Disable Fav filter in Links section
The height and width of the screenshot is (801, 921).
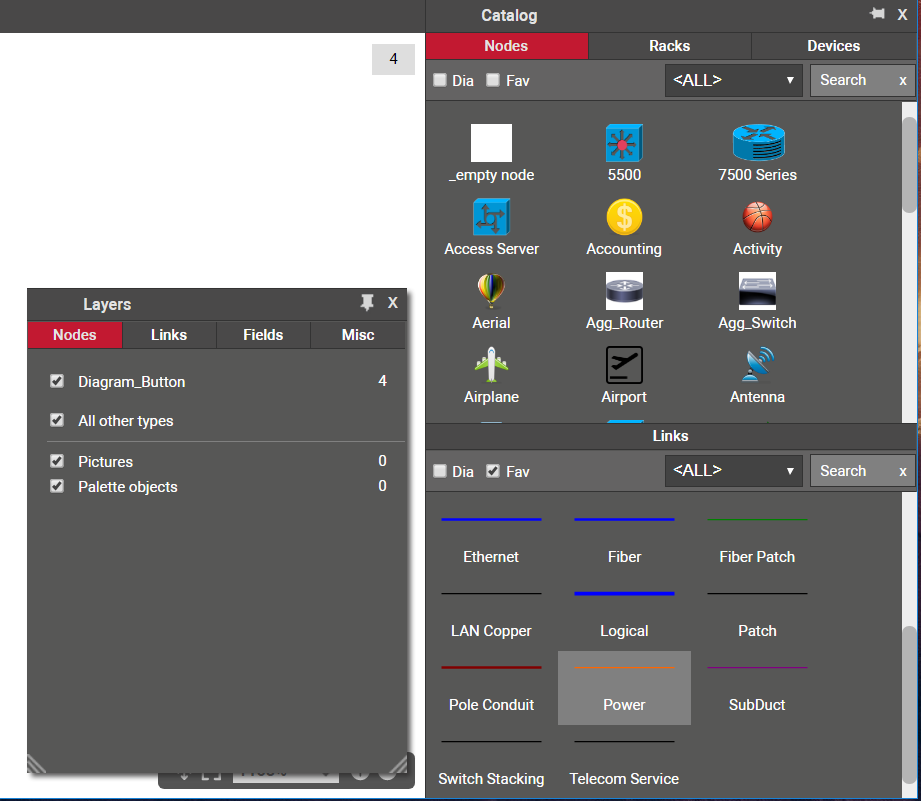[x=493, y=471]
